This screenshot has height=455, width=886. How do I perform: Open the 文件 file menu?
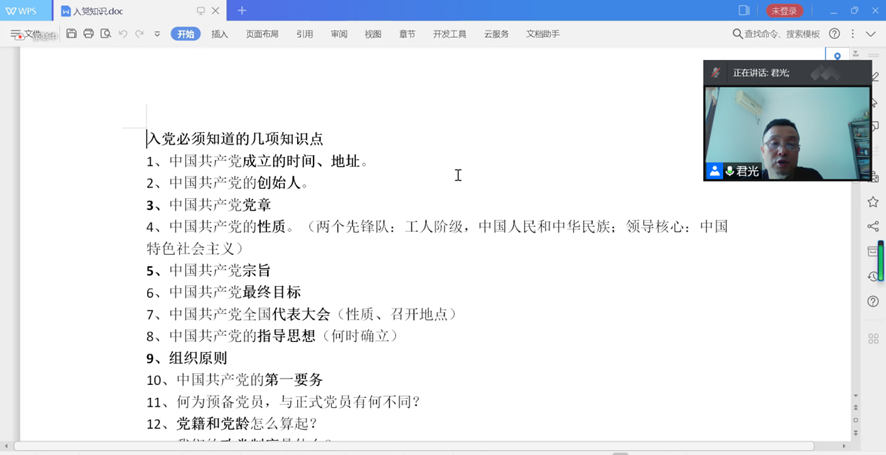[27, 34]
